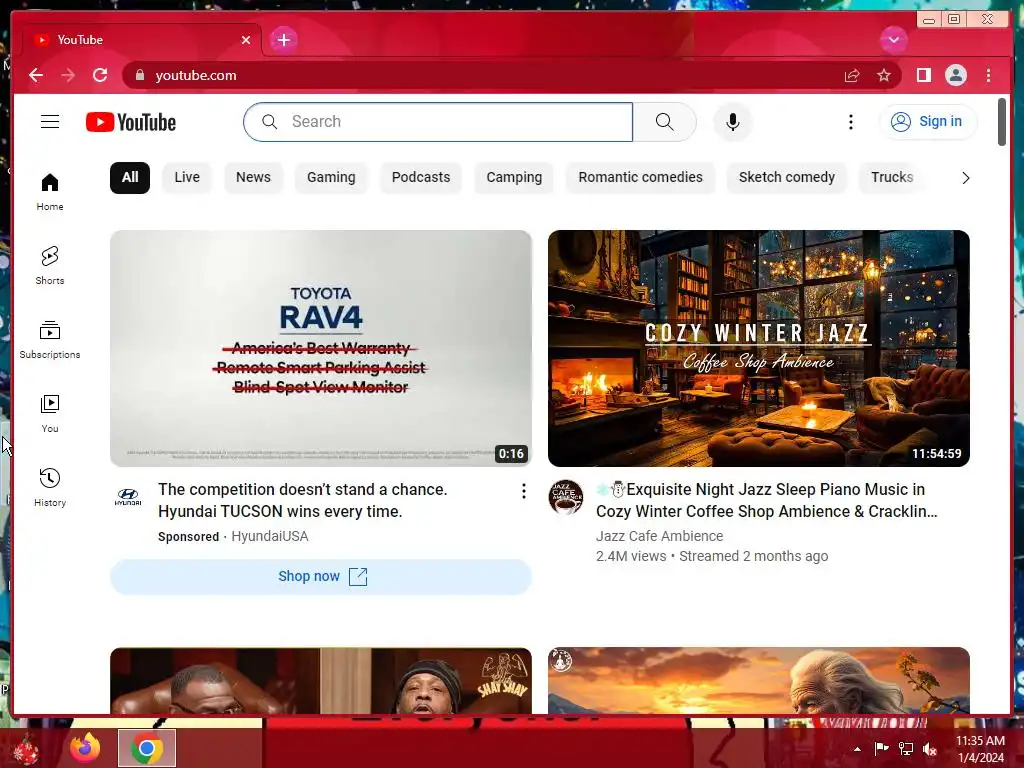
Task: Open the sunset old man video thumbnail
Action: [758, 680]
